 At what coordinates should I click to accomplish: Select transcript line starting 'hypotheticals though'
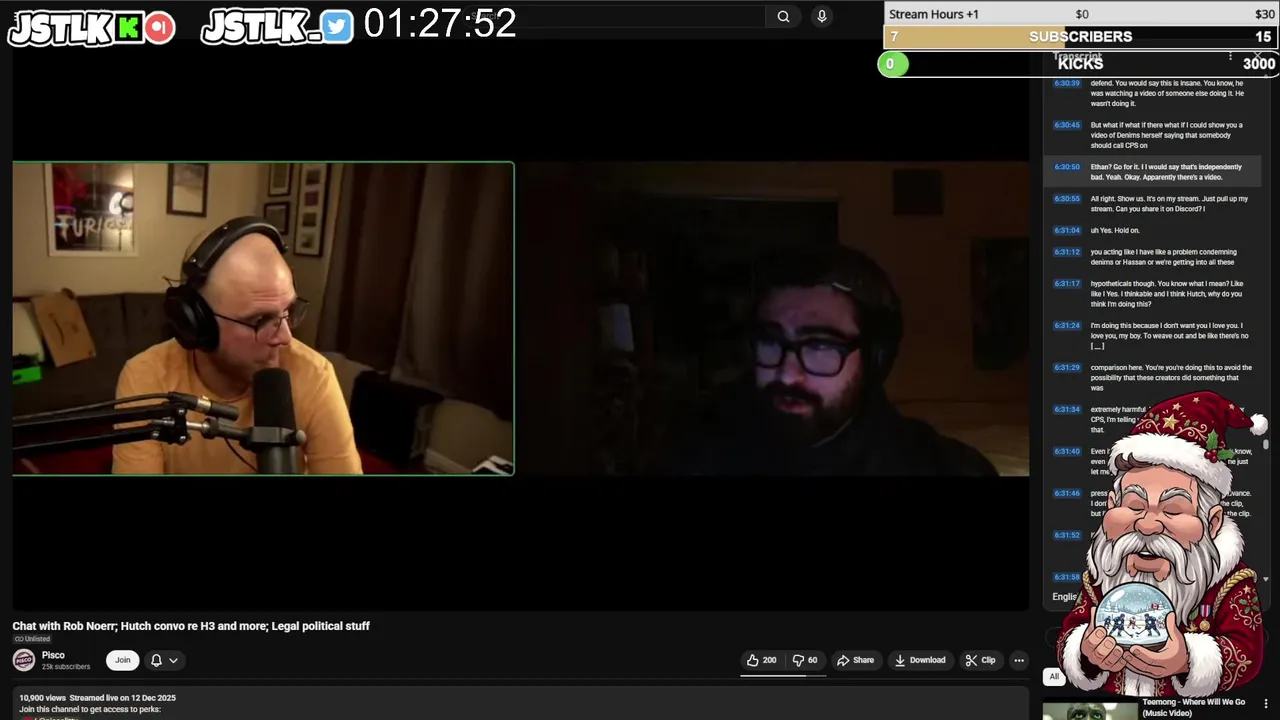(1167, 294)
